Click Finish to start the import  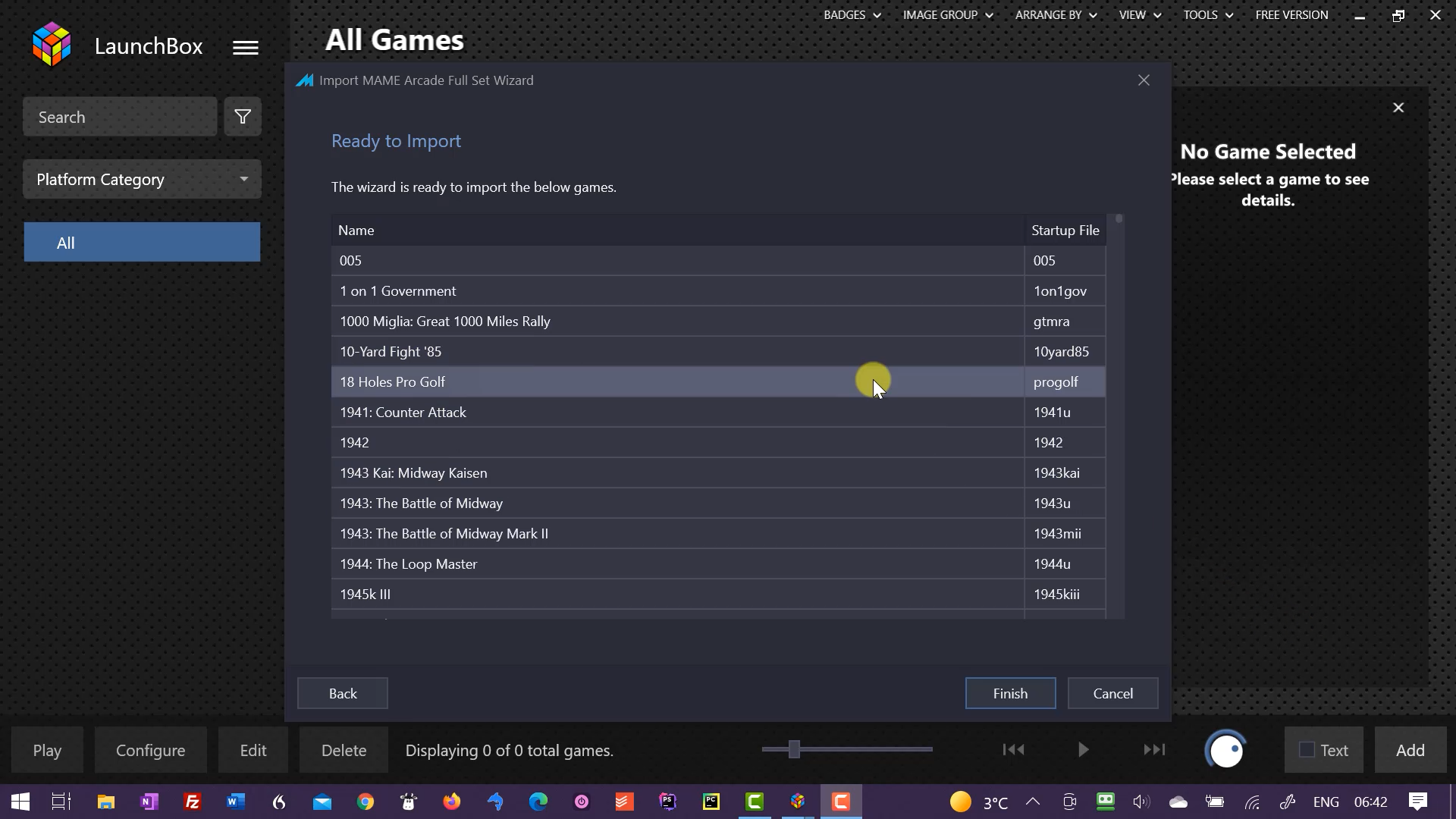1010,693
